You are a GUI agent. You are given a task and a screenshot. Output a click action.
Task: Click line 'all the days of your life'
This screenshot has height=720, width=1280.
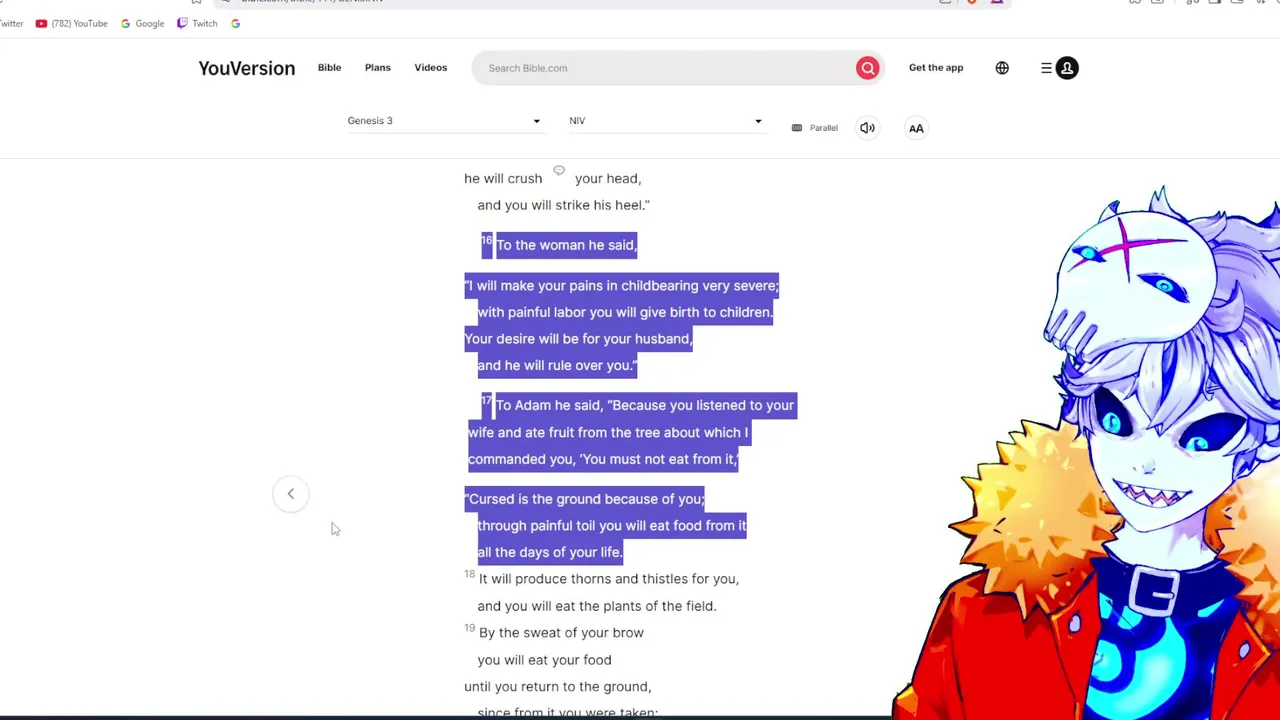[550, 552]
